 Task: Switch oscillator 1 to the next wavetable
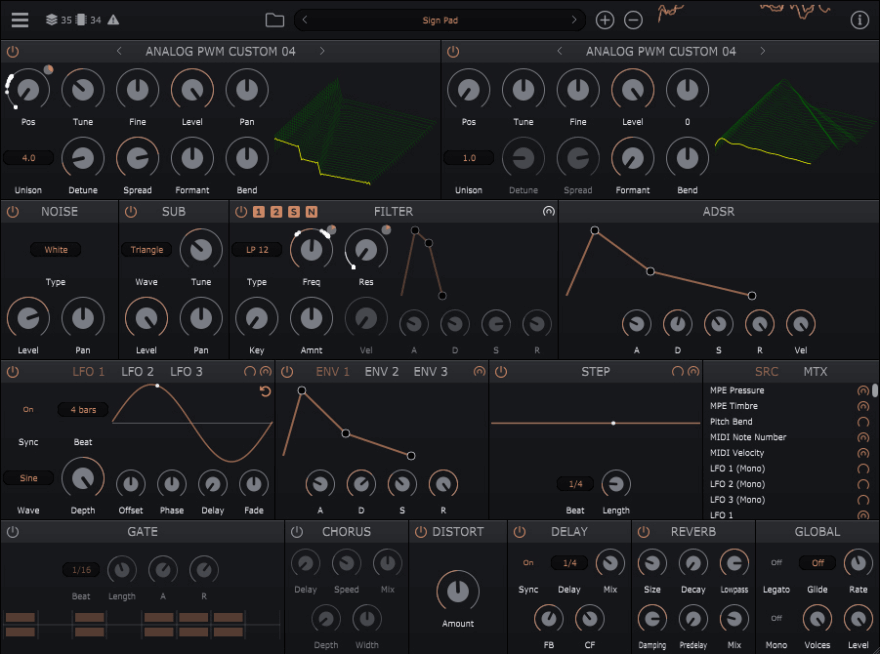(x=322, y=51)
